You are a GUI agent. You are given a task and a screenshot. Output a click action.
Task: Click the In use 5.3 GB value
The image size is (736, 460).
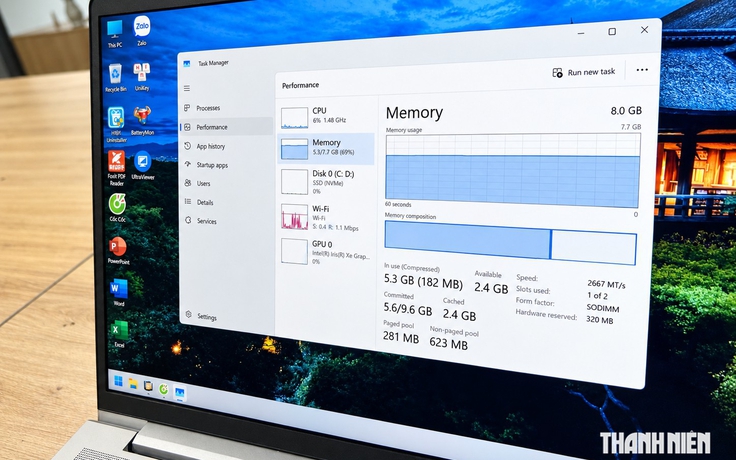[x=423, y=280]
